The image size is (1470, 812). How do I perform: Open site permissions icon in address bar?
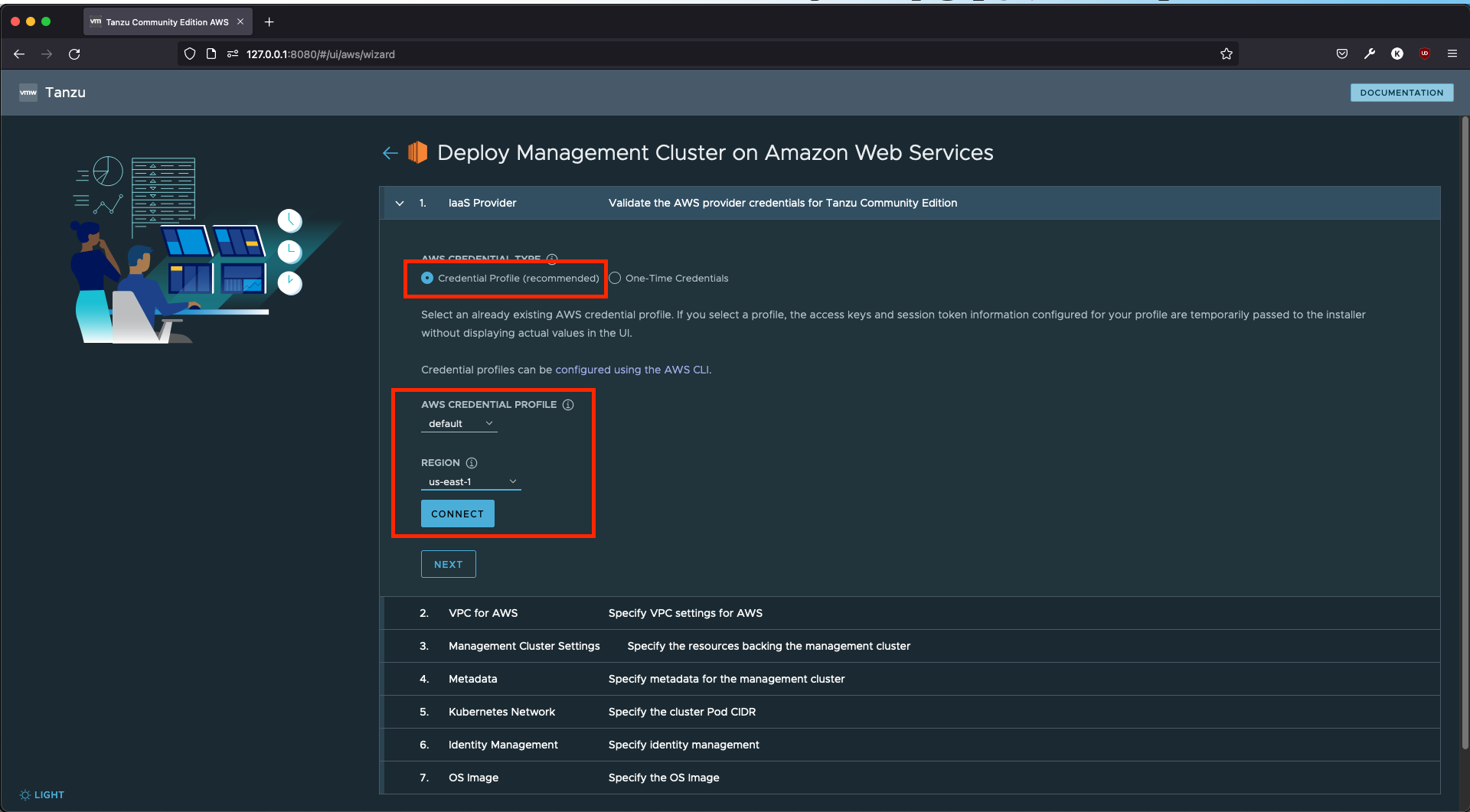click(x=233, y=54)
